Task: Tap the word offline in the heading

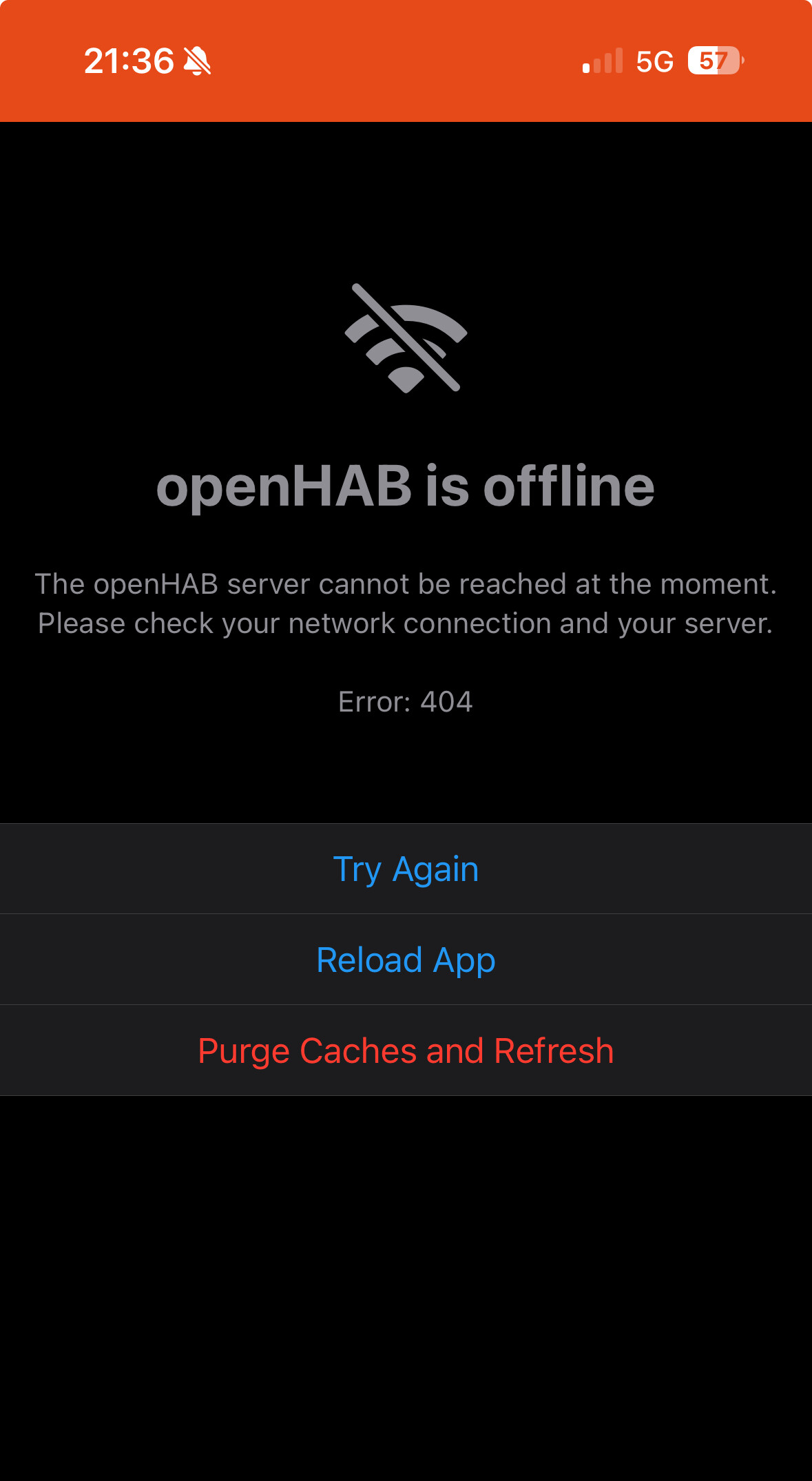Action: click(x=569, y=486)
